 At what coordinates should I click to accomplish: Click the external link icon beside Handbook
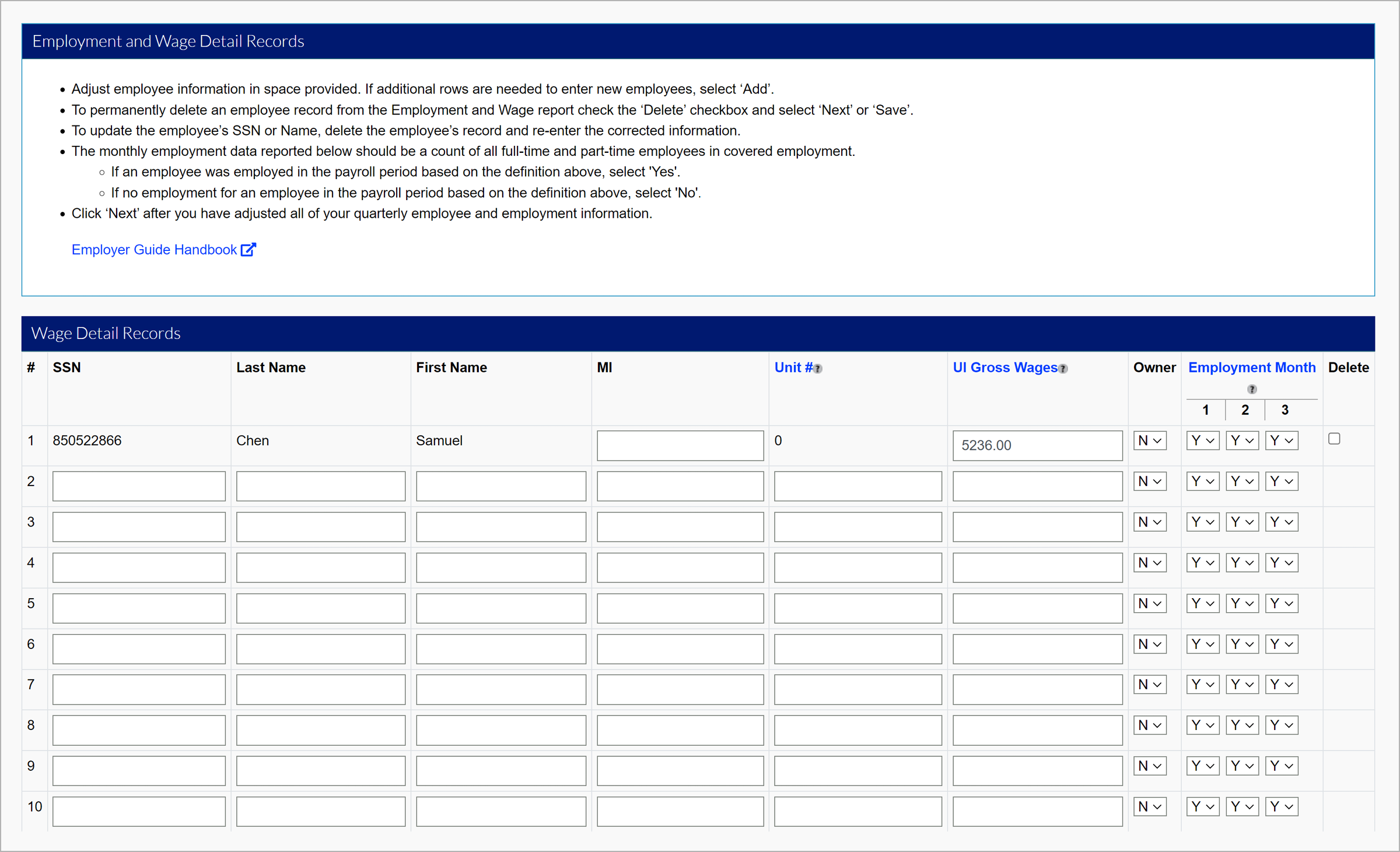click(x=249, y=250)
